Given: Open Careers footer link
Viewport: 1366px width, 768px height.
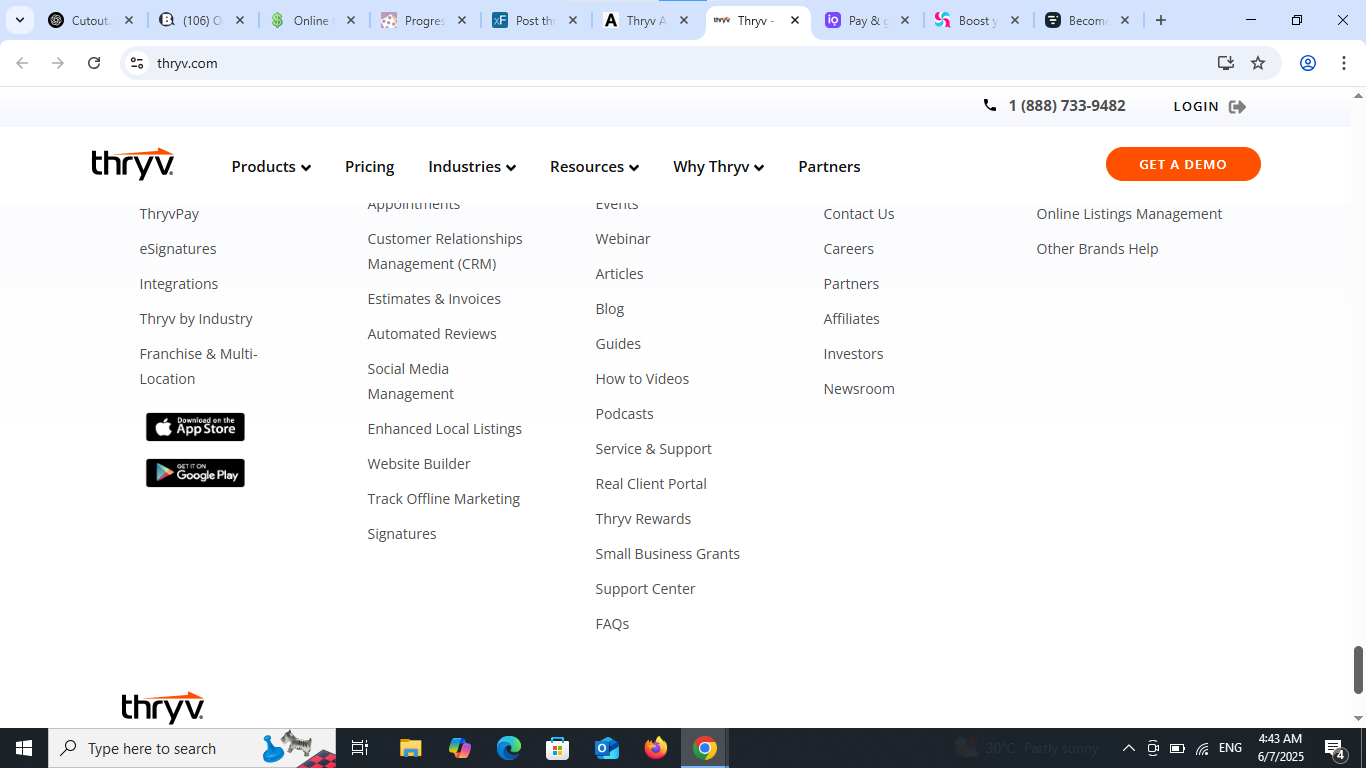Looking at the screenshot, I should (849, 249).
